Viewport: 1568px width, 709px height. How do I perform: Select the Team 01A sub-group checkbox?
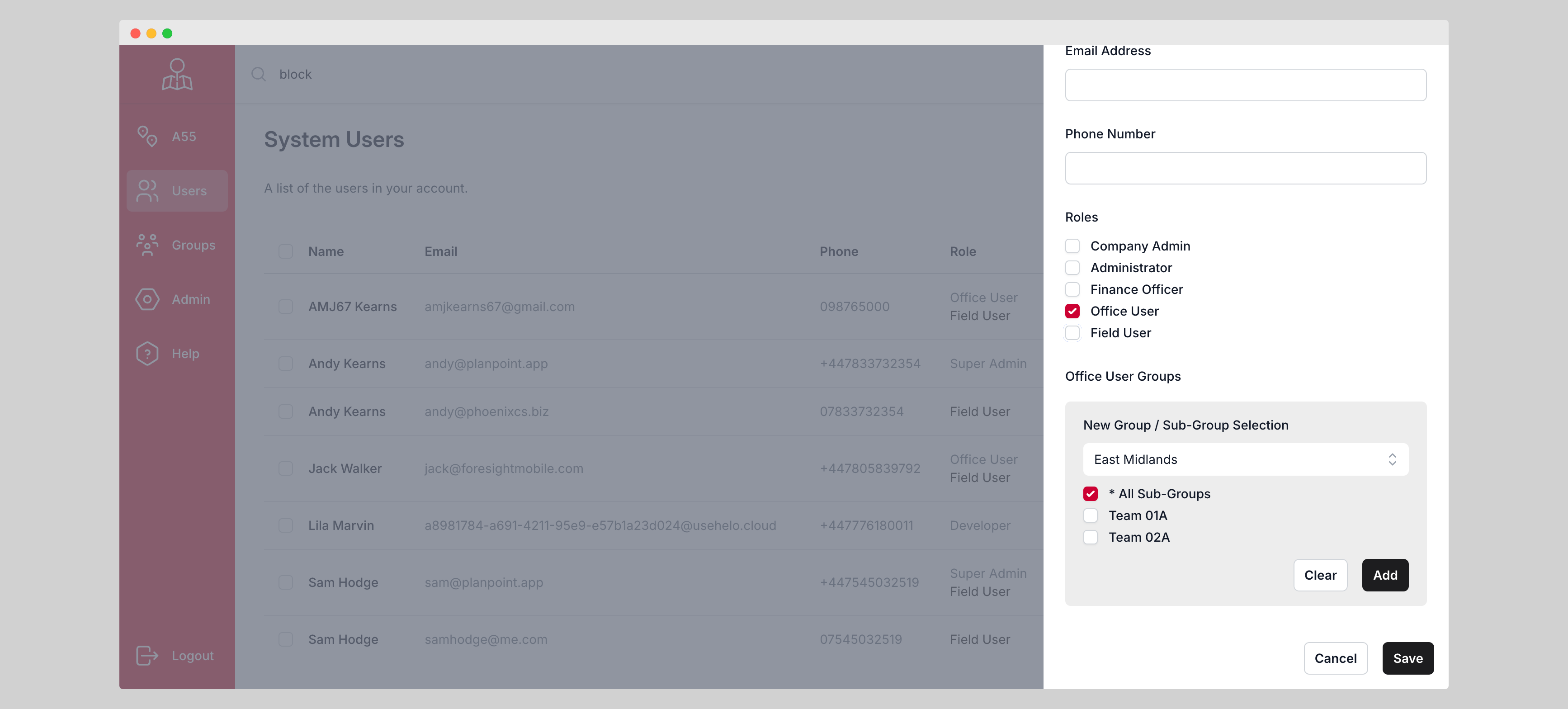(1090, 515)
